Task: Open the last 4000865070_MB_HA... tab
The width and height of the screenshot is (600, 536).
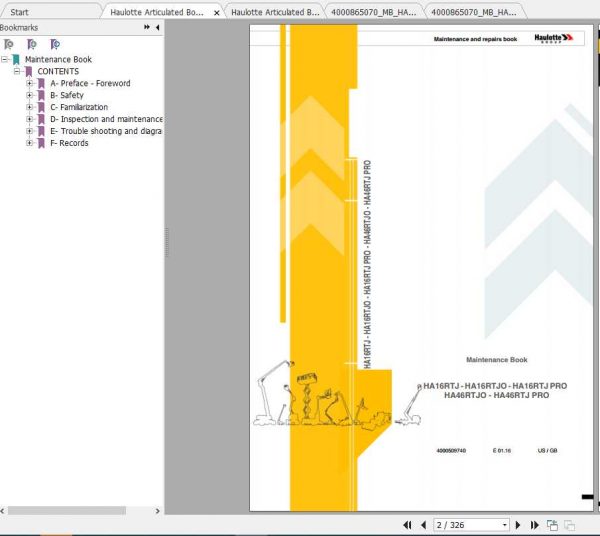Action: (x=474, y=12)
